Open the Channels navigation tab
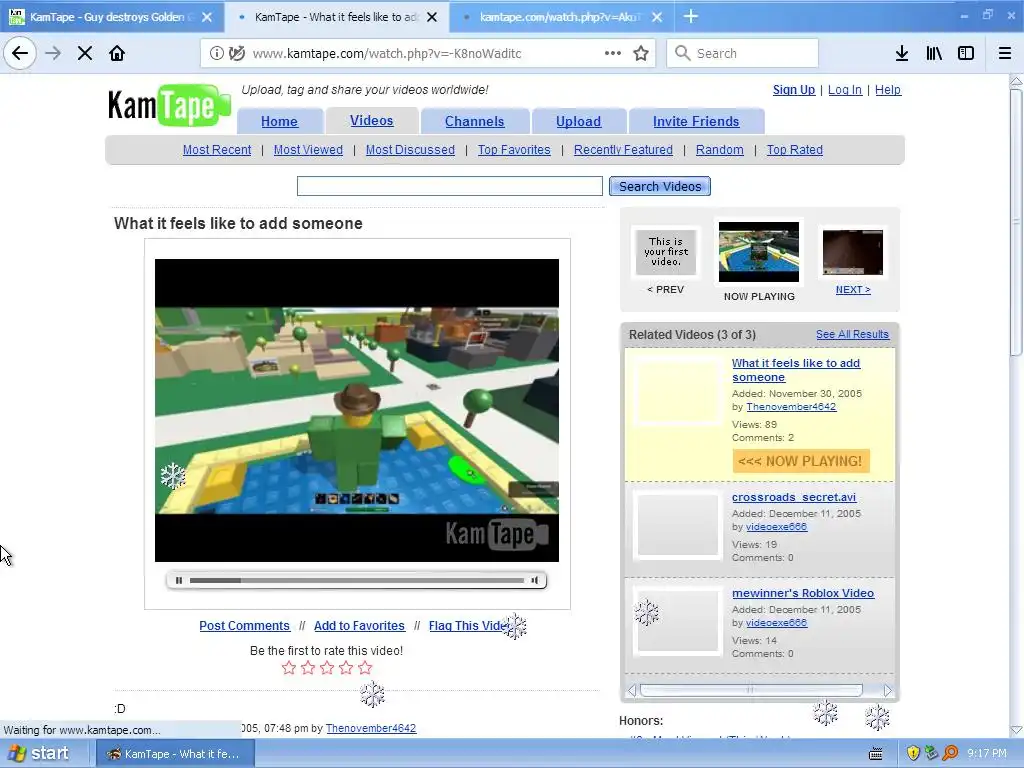 [x=475, y=121]
